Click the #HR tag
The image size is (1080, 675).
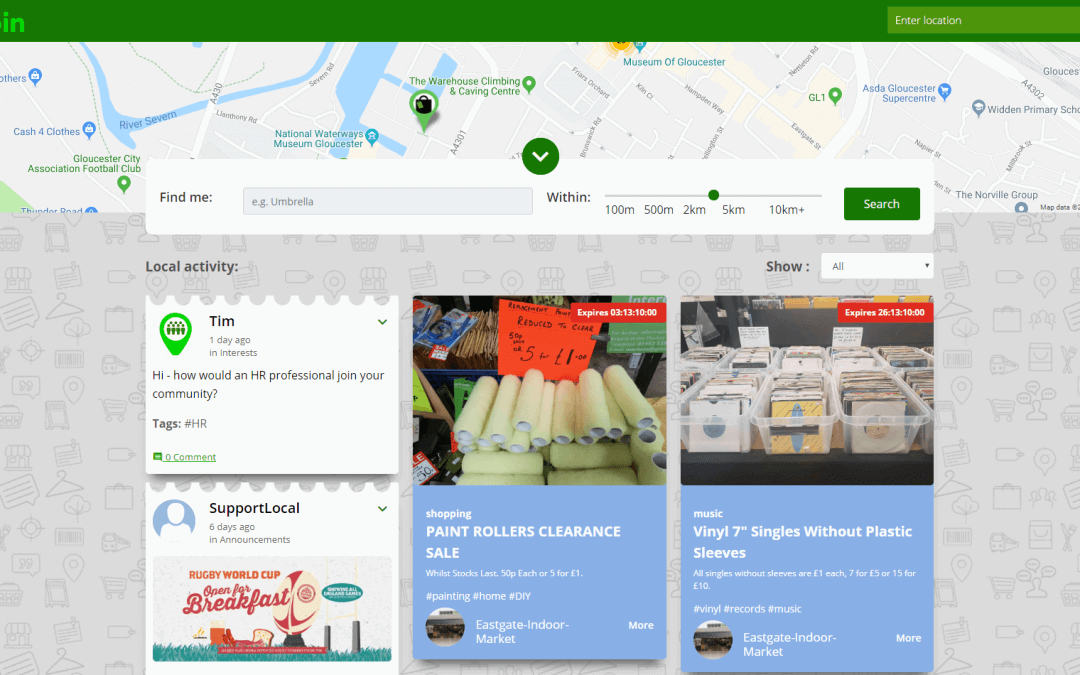196,424
